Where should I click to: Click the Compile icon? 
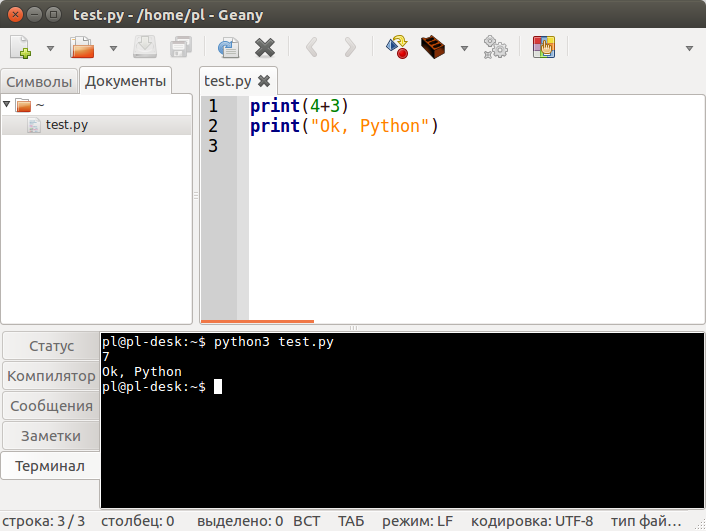point(397,47)
